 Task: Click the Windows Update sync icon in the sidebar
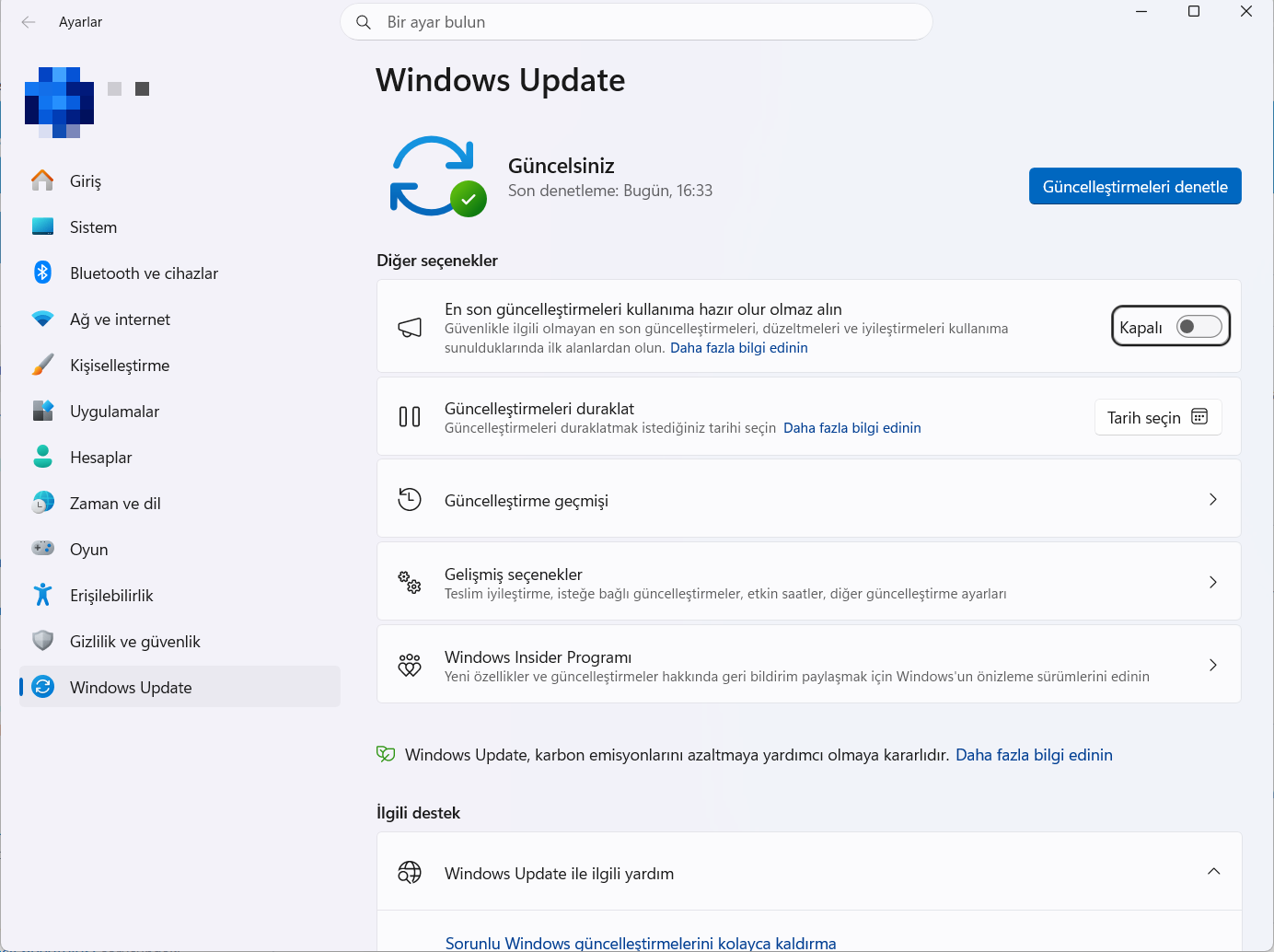[x=42, y=687]
